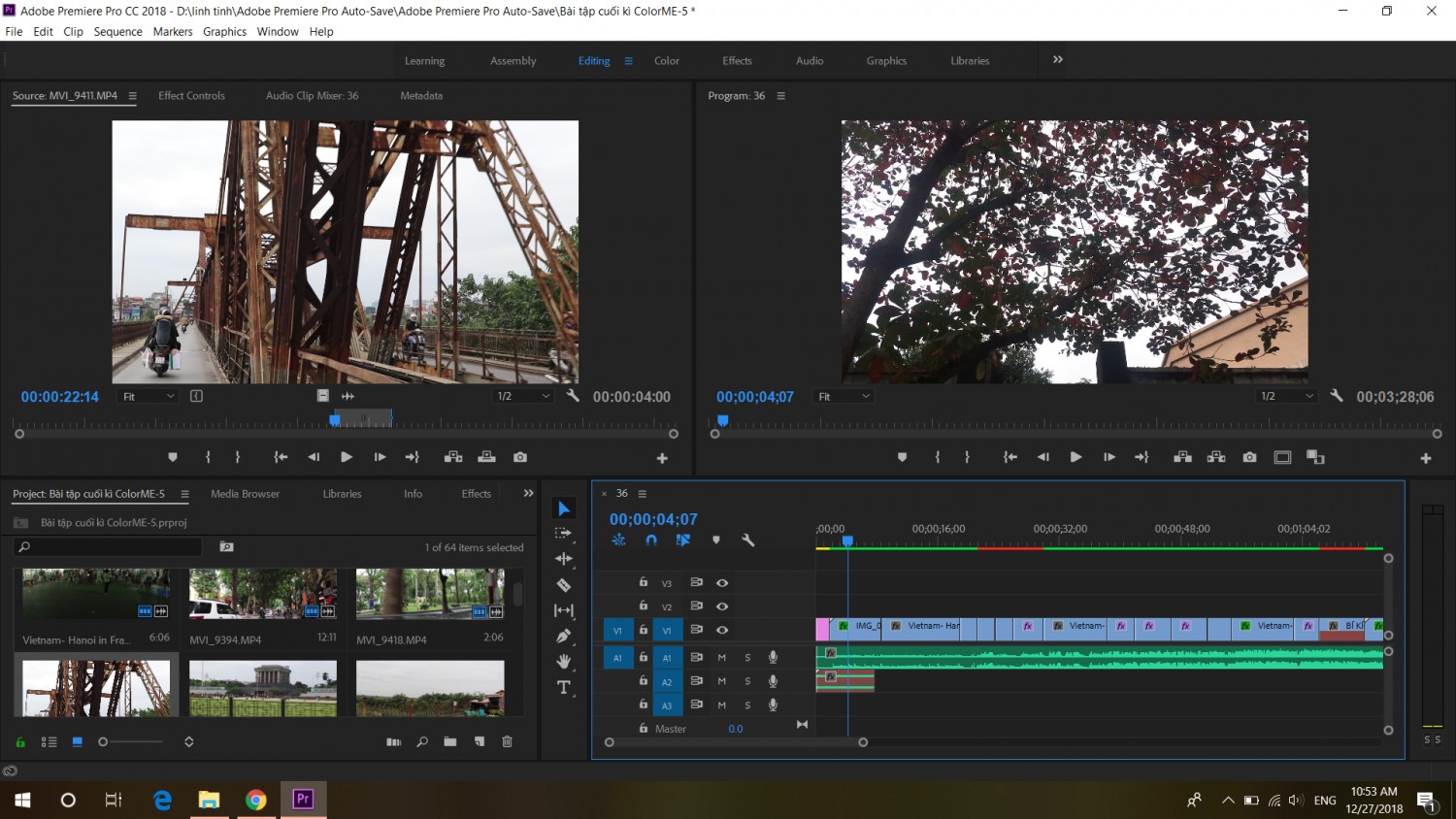Create a new bin in the Project panel
The width and height of the screenshot is (1456, 819).
(450, 741)
